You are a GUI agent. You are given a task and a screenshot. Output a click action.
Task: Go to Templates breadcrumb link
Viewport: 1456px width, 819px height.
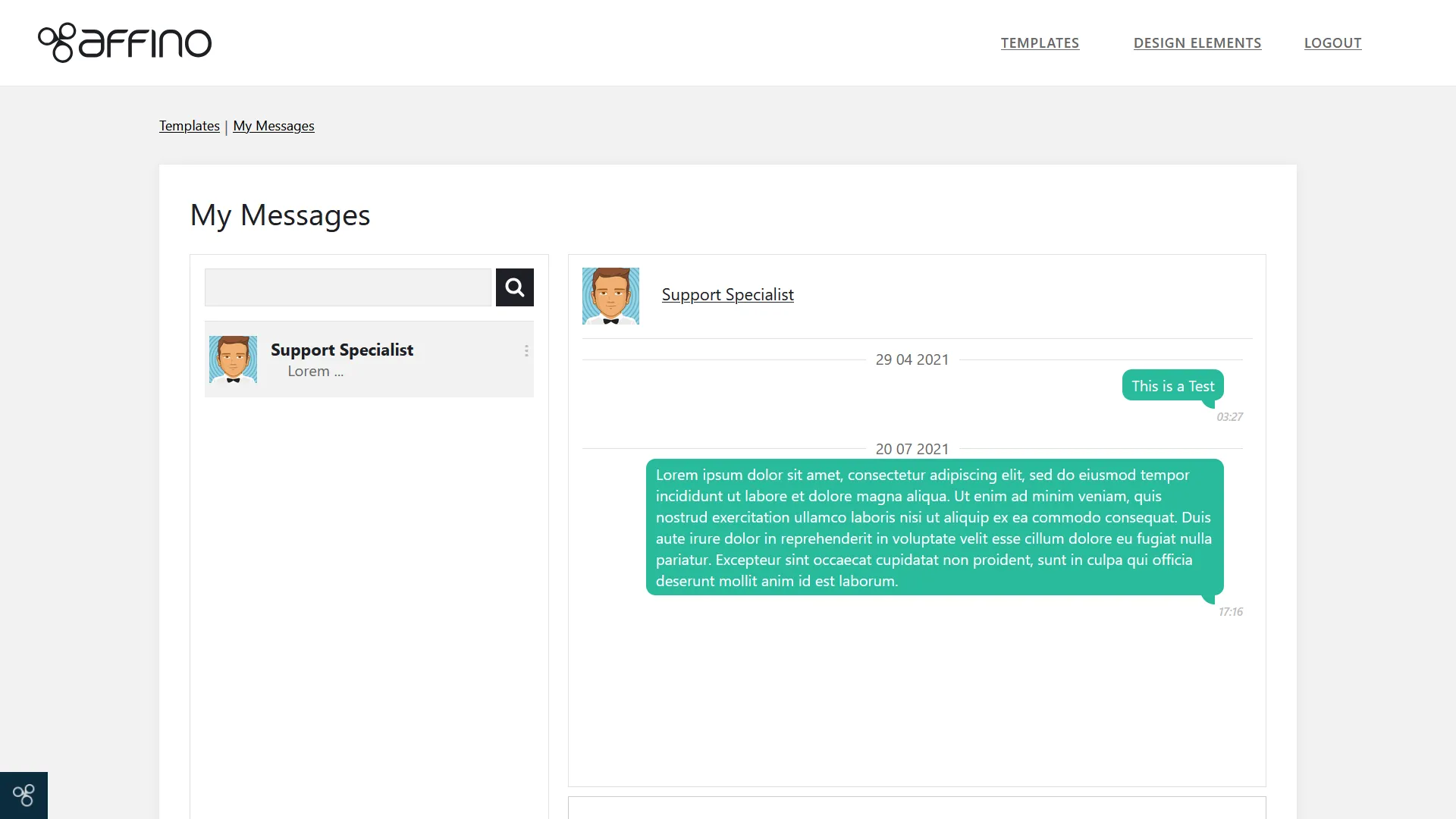189,126
